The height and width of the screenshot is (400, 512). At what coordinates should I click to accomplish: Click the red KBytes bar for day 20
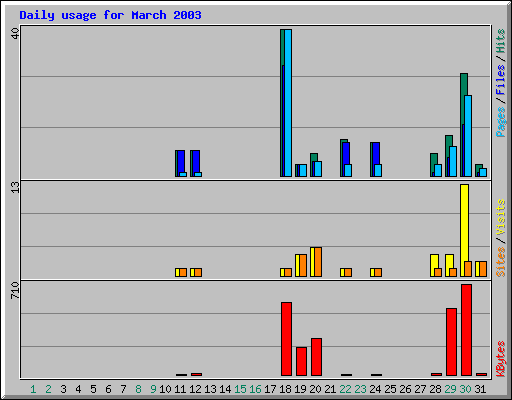tap(316, 357)
